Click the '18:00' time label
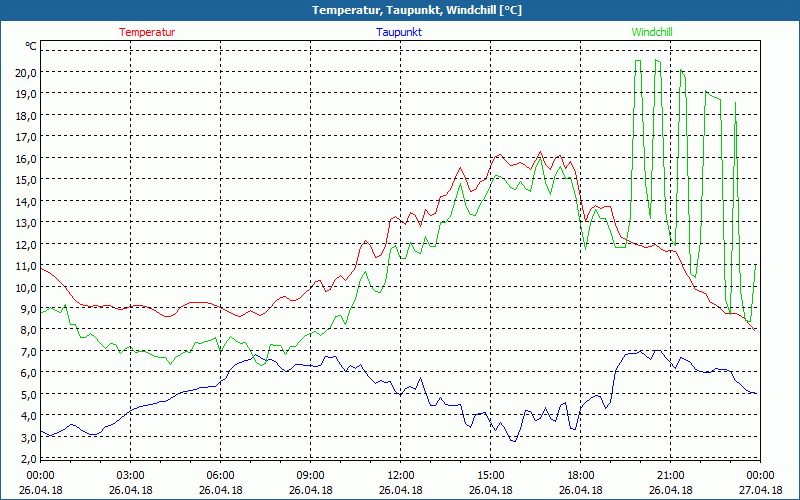This screenshot has height=500, width=800. tap(581, 476)
